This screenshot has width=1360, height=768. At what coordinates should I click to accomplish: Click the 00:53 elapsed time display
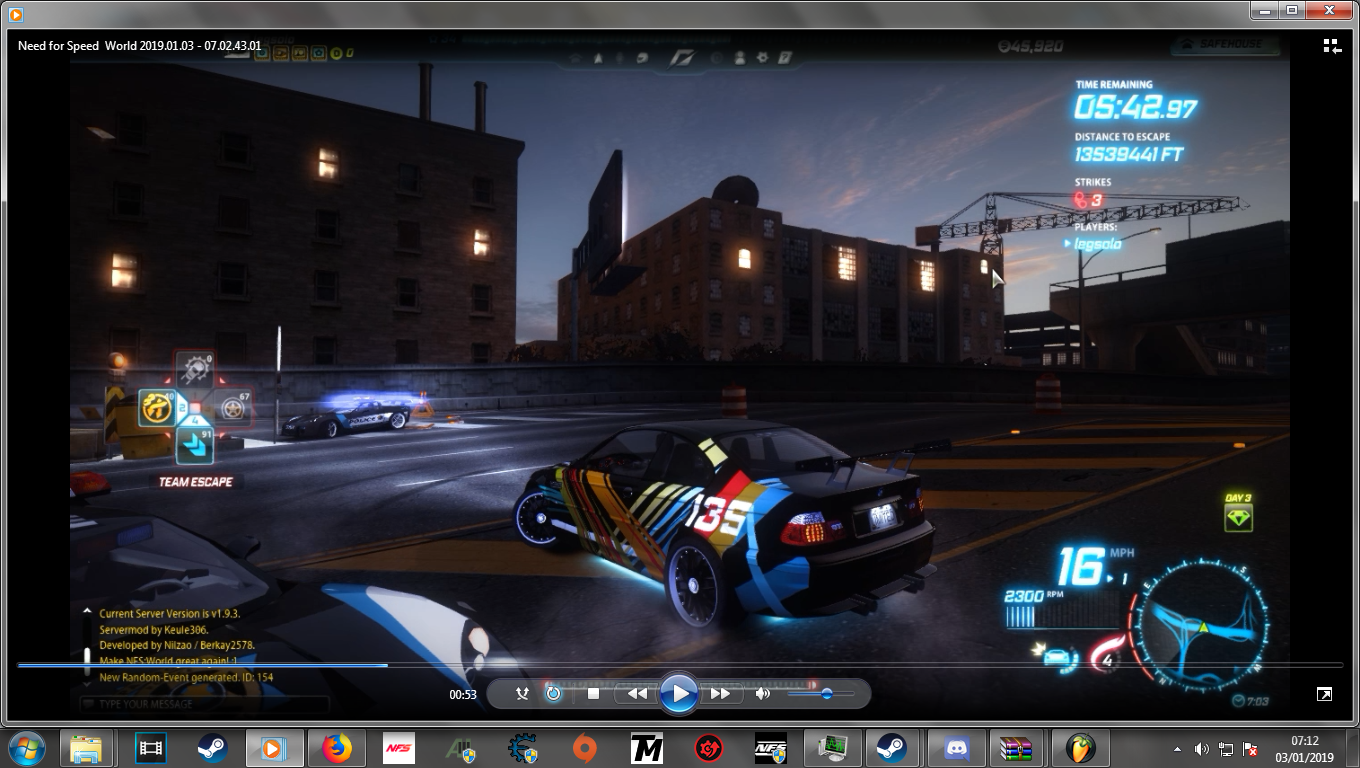coord(462,694)
